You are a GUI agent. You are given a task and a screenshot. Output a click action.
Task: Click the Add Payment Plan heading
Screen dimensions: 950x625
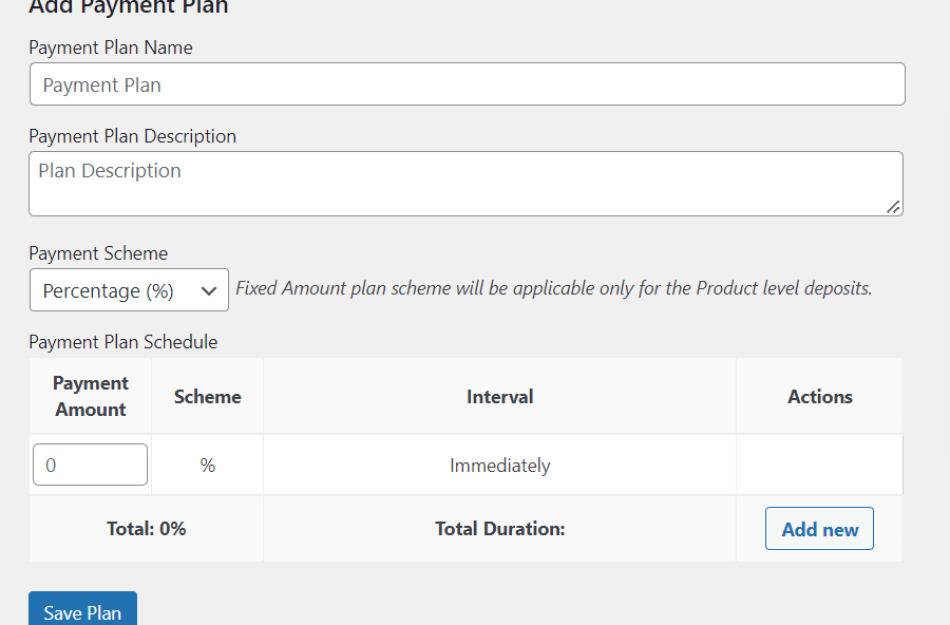[128, 8]
